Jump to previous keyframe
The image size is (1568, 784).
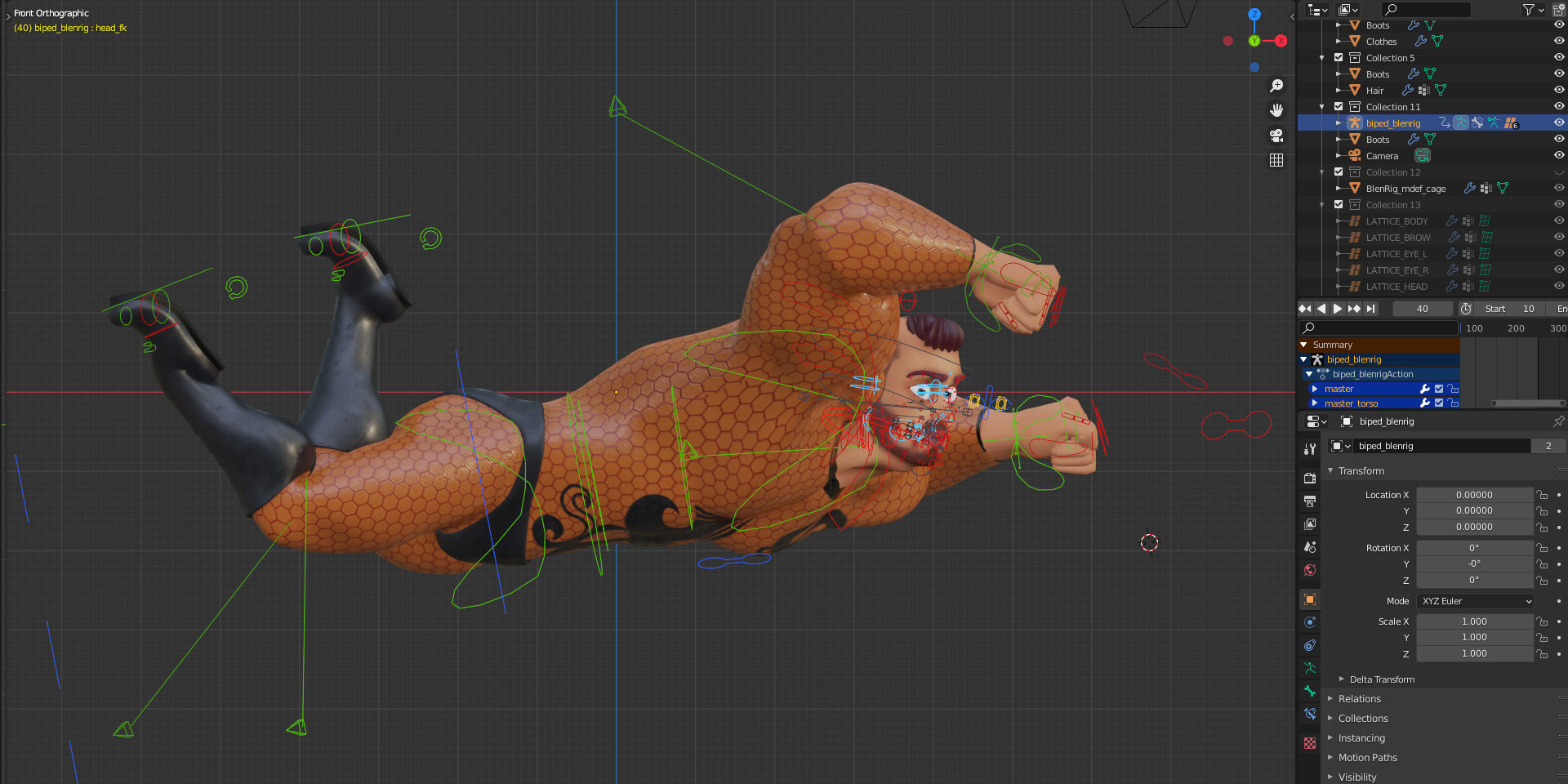(x=1305, y=309)
